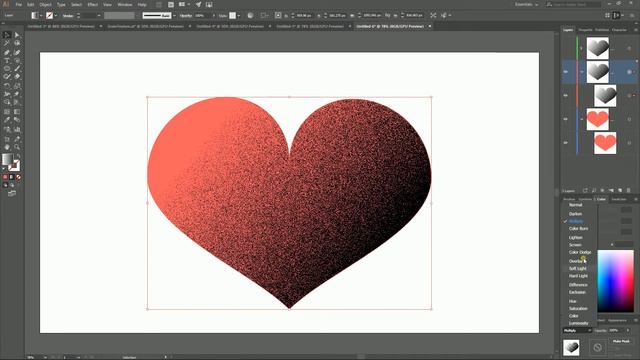Click the Transparency panel opacity field
Screen dimensions: 640x360
616,330
